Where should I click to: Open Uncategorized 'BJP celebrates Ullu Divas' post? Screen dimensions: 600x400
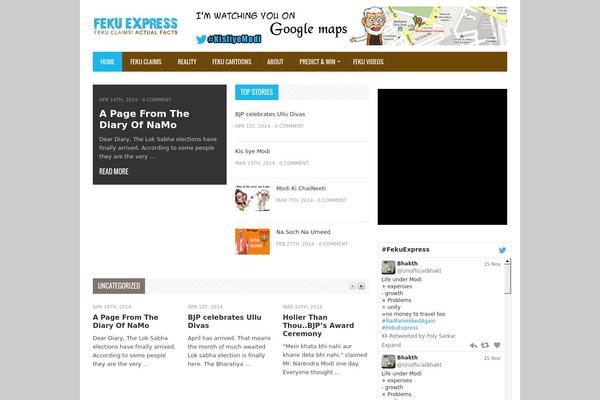pyautogui.click(x=225, y=322)
